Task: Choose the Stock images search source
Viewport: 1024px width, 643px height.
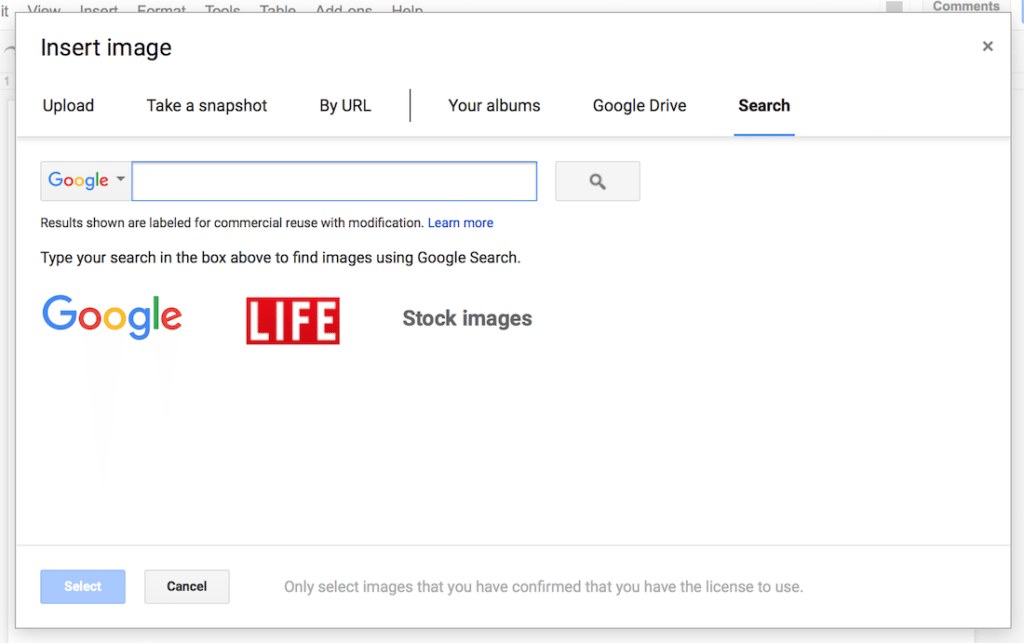Action: (466, 318)
